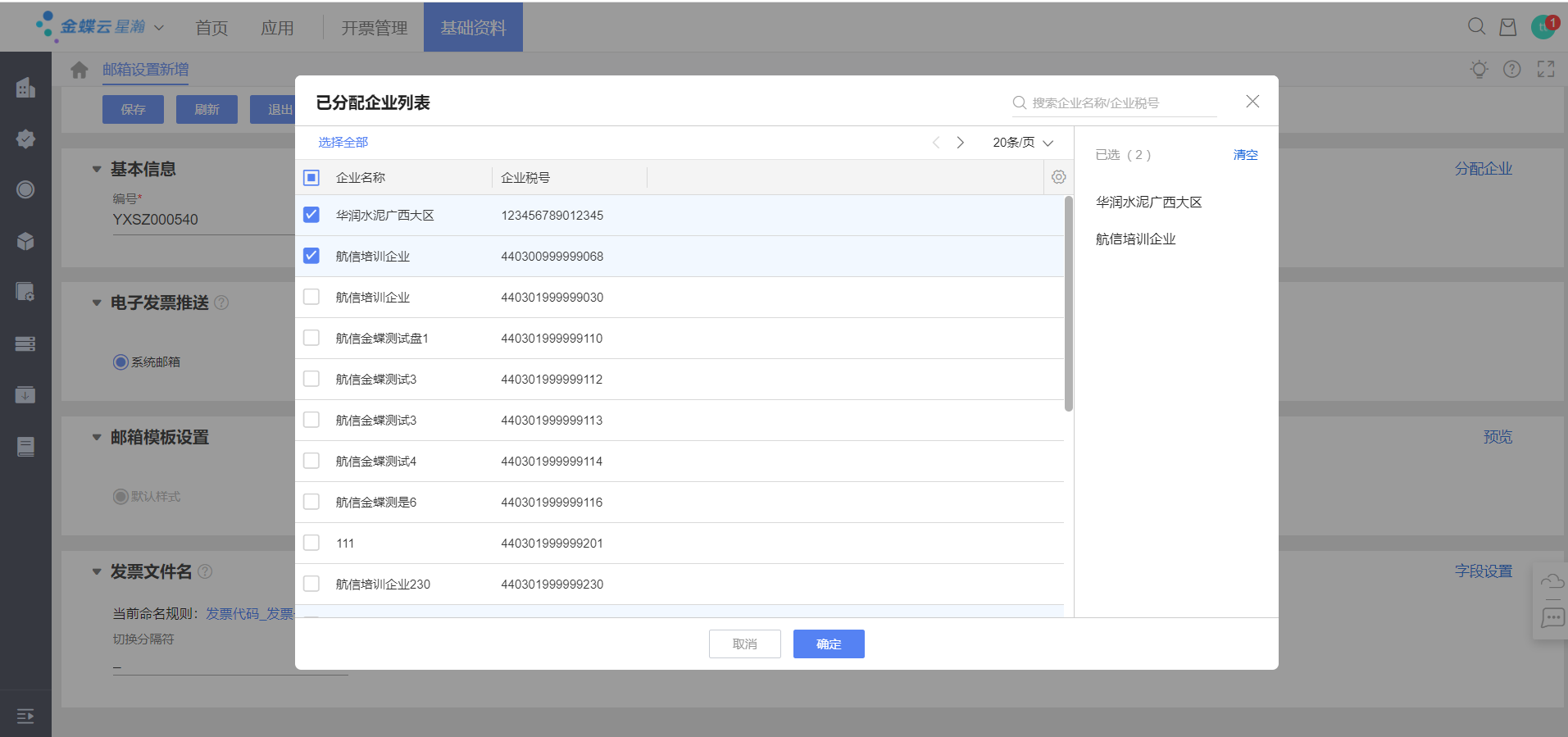Click the circle icon in left sidebar
This screenshot has width=1568, height=737.
pyautogui.click(x=25, y=189)
